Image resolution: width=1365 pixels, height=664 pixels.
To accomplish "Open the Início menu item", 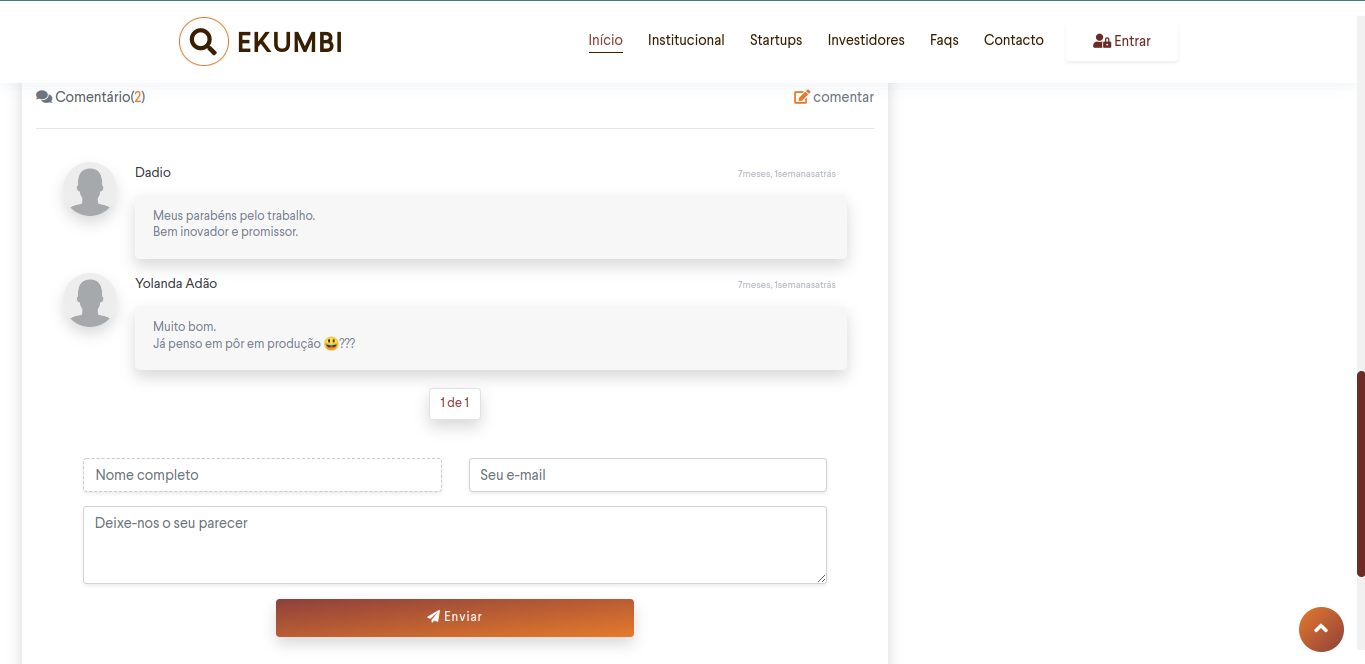I will coord(605,40).
